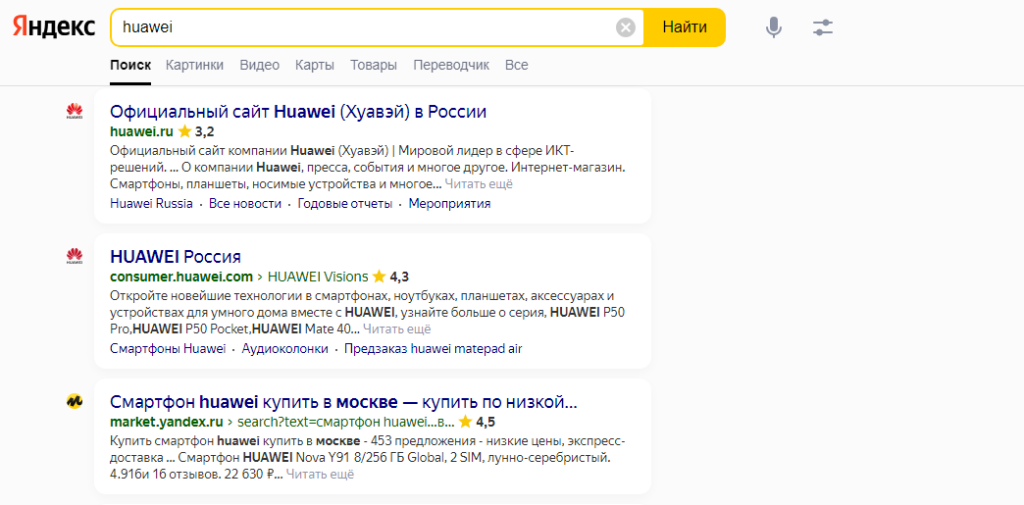1024x505 pixels.
Task: Click the huawei.ru green URL
Action: click(142, 131)
